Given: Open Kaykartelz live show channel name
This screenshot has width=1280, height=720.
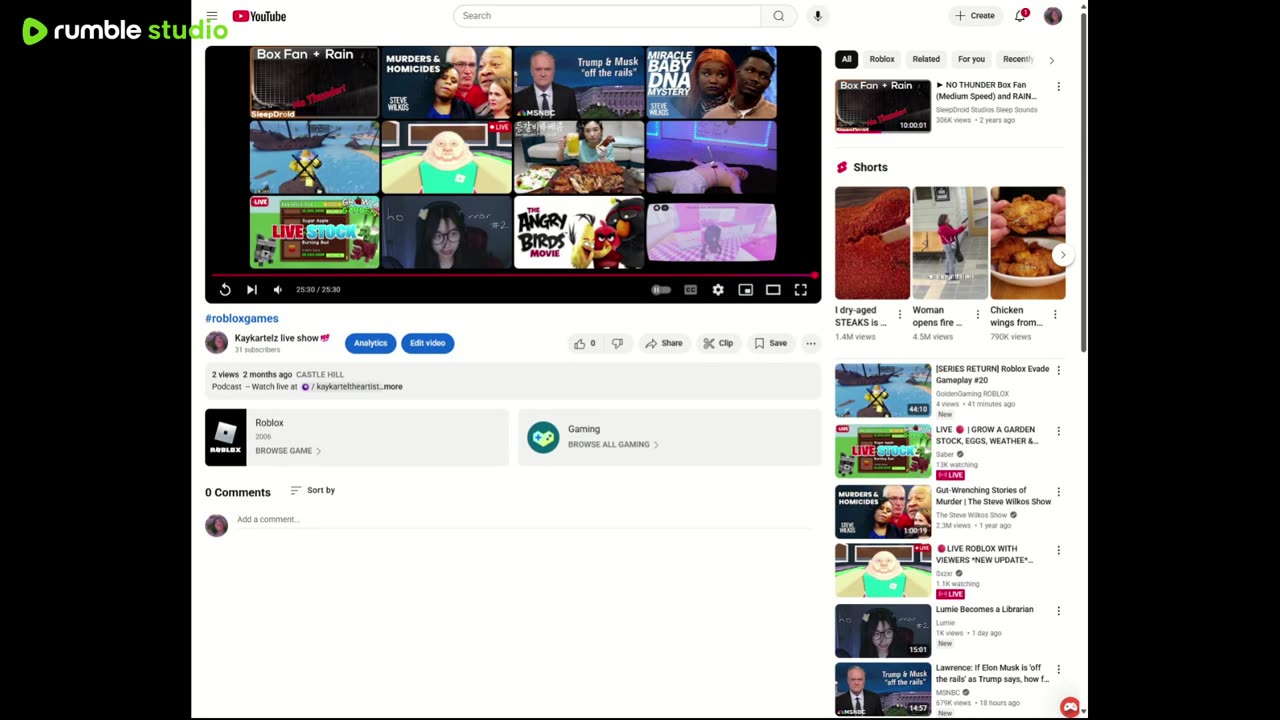Looking at the screenshot, I should 277,338.
